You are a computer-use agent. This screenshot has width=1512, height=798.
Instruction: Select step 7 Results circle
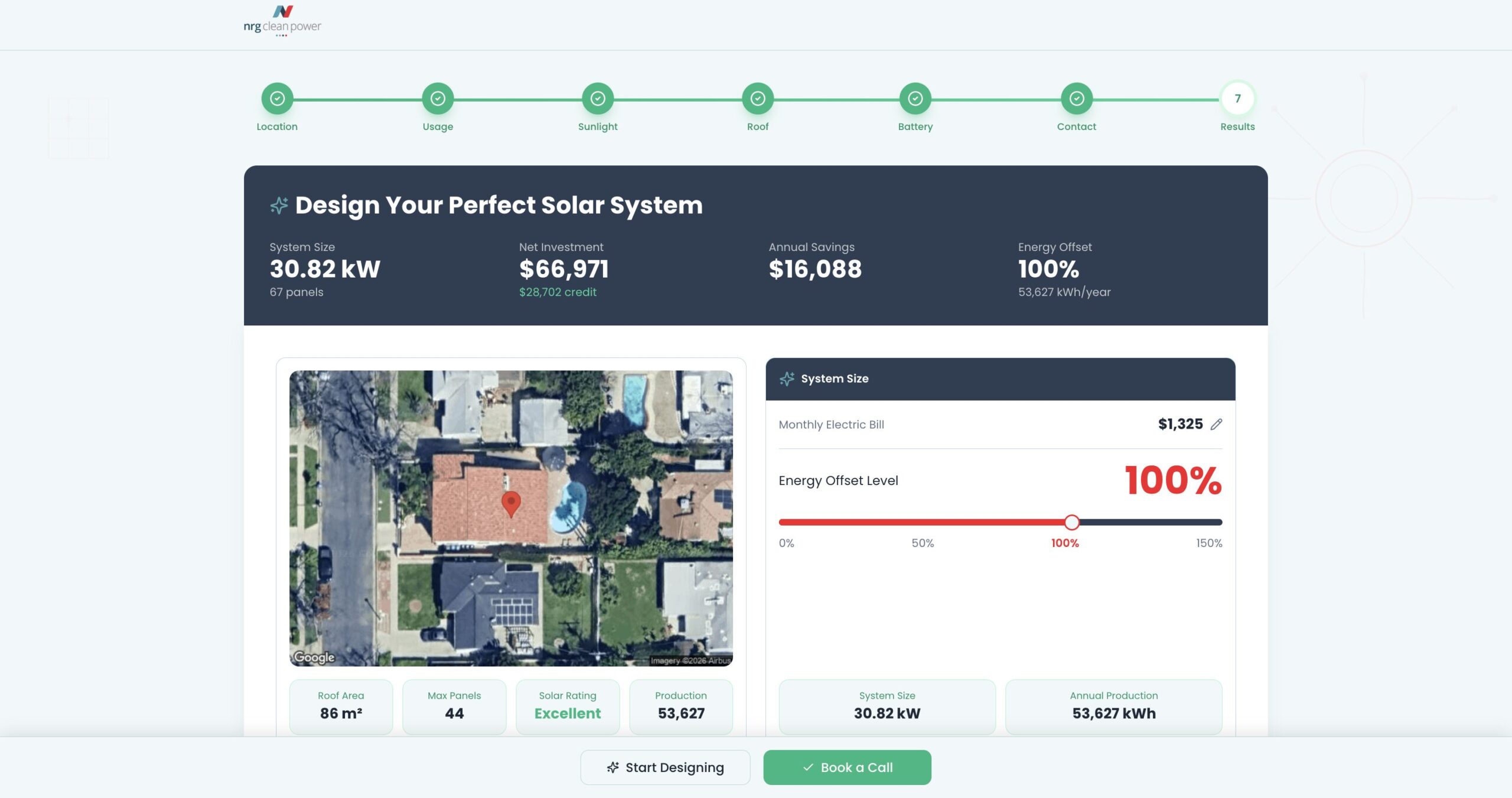click(1237, 99)
